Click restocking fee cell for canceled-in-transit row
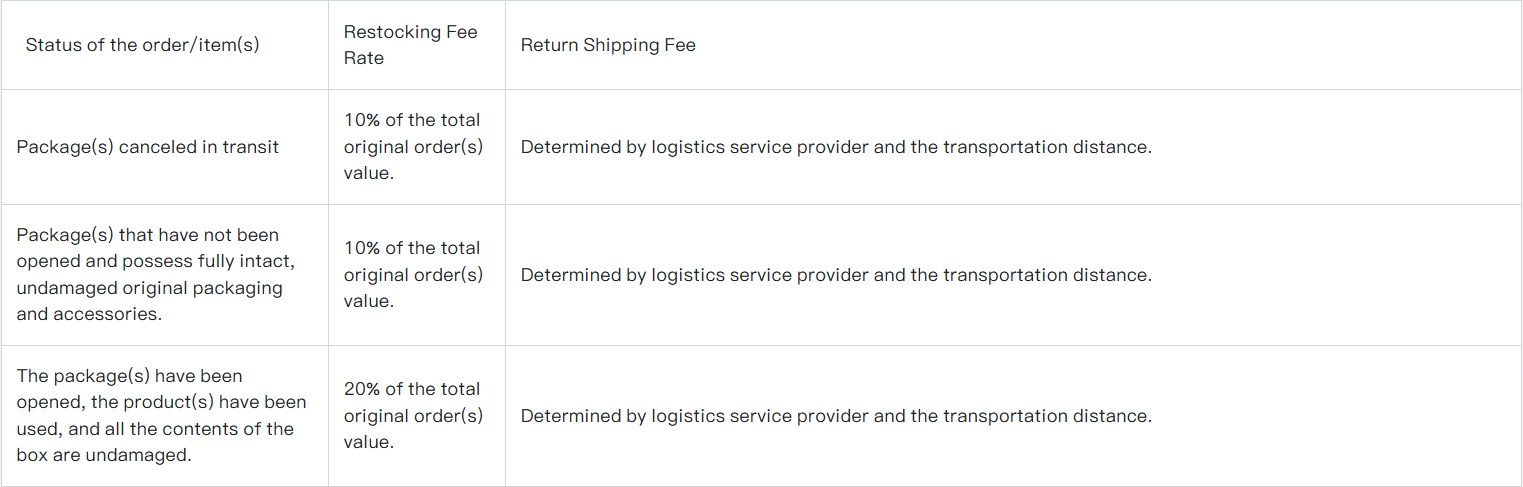The image size is (1523, 487). point(412,147)
